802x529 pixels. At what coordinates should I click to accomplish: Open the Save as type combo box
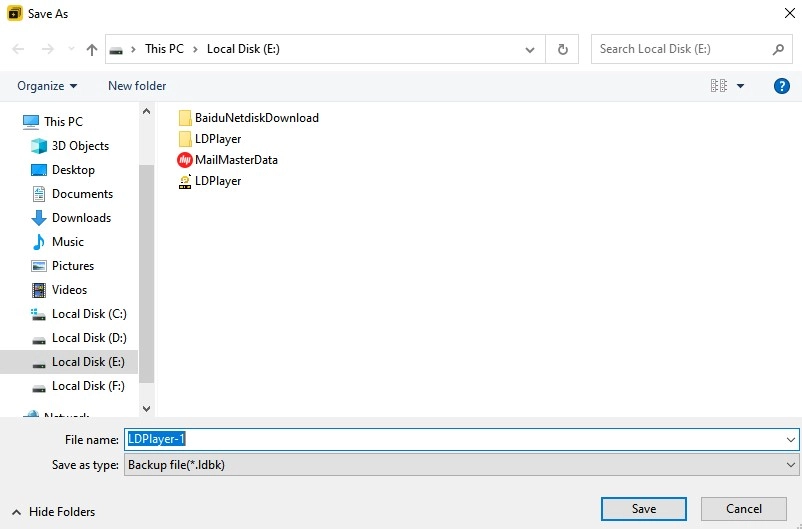point(461,465)
